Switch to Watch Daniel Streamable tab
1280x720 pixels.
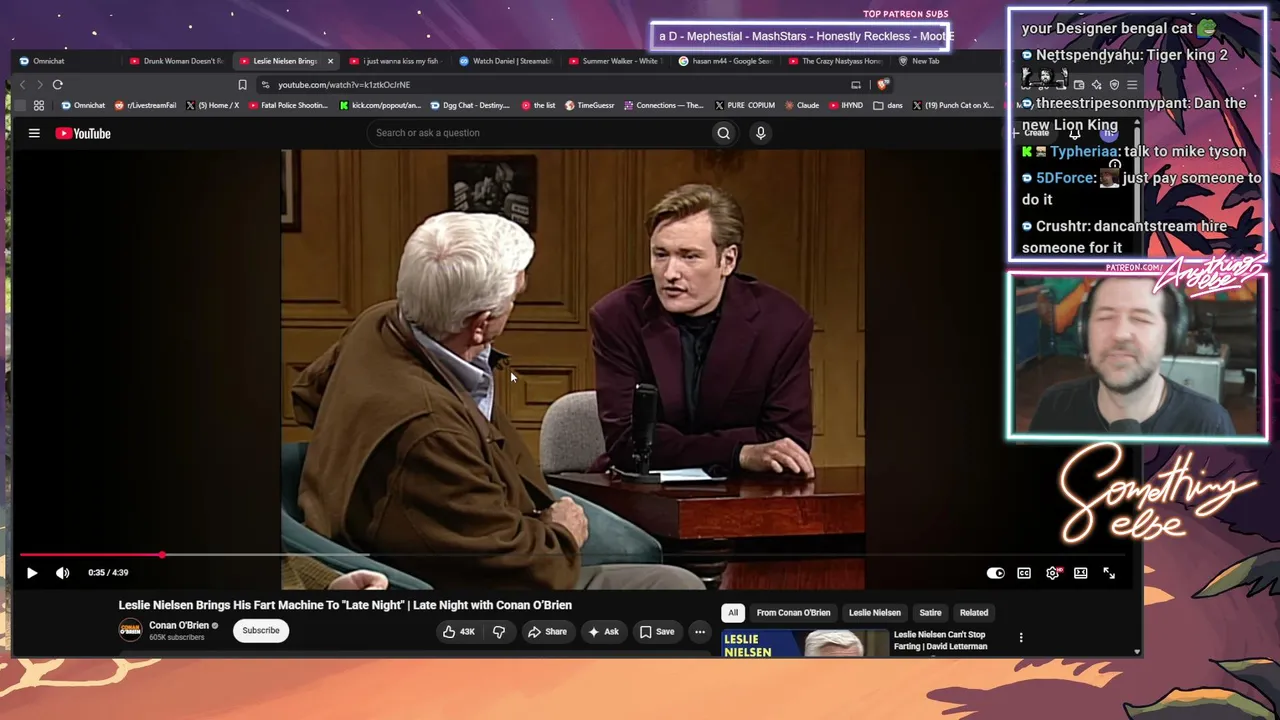(506, 61)
